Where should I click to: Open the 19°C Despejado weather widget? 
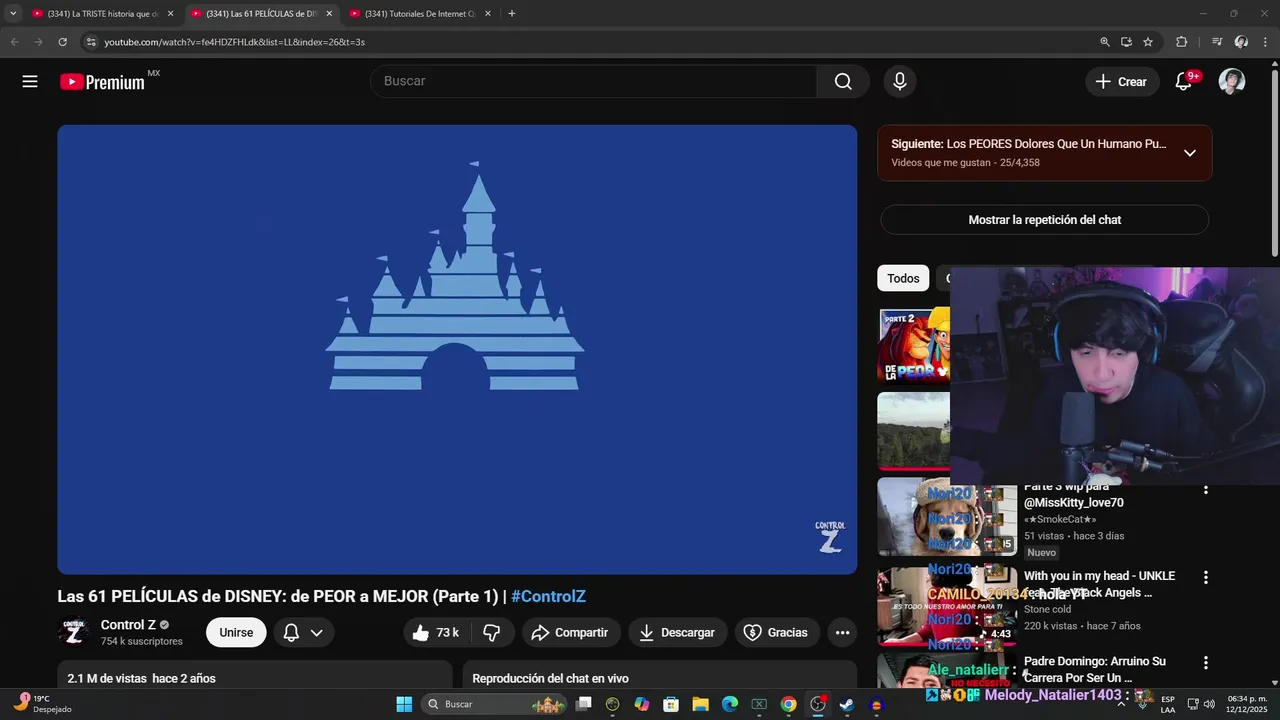42,704
